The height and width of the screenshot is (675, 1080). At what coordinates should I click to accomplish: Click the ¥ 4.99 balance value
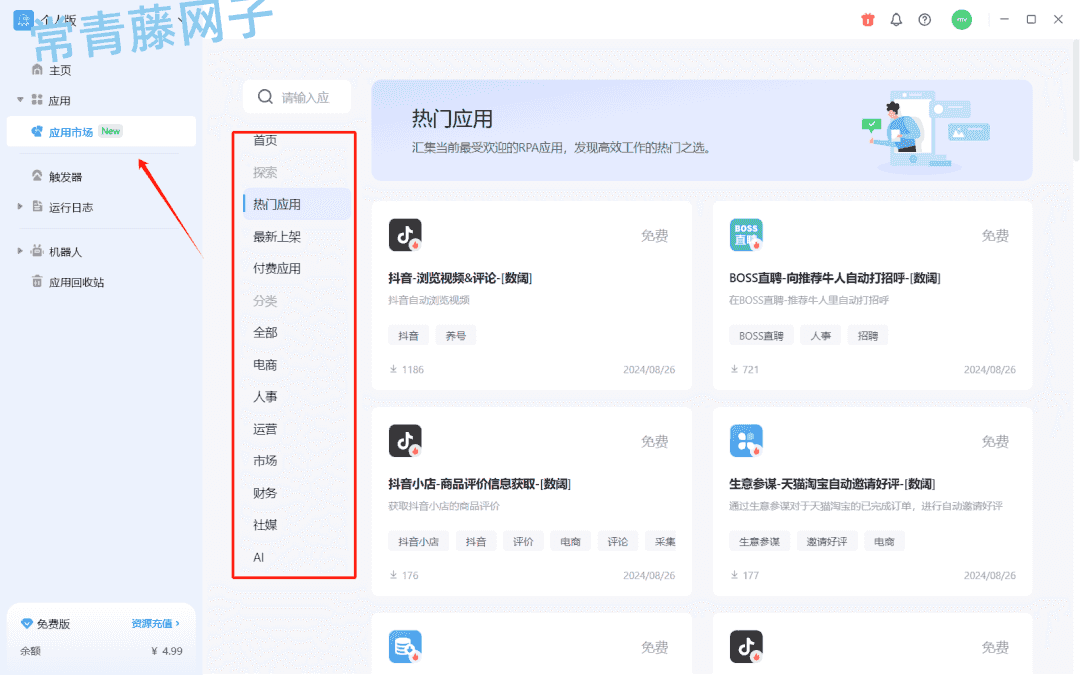coord(167,651)
